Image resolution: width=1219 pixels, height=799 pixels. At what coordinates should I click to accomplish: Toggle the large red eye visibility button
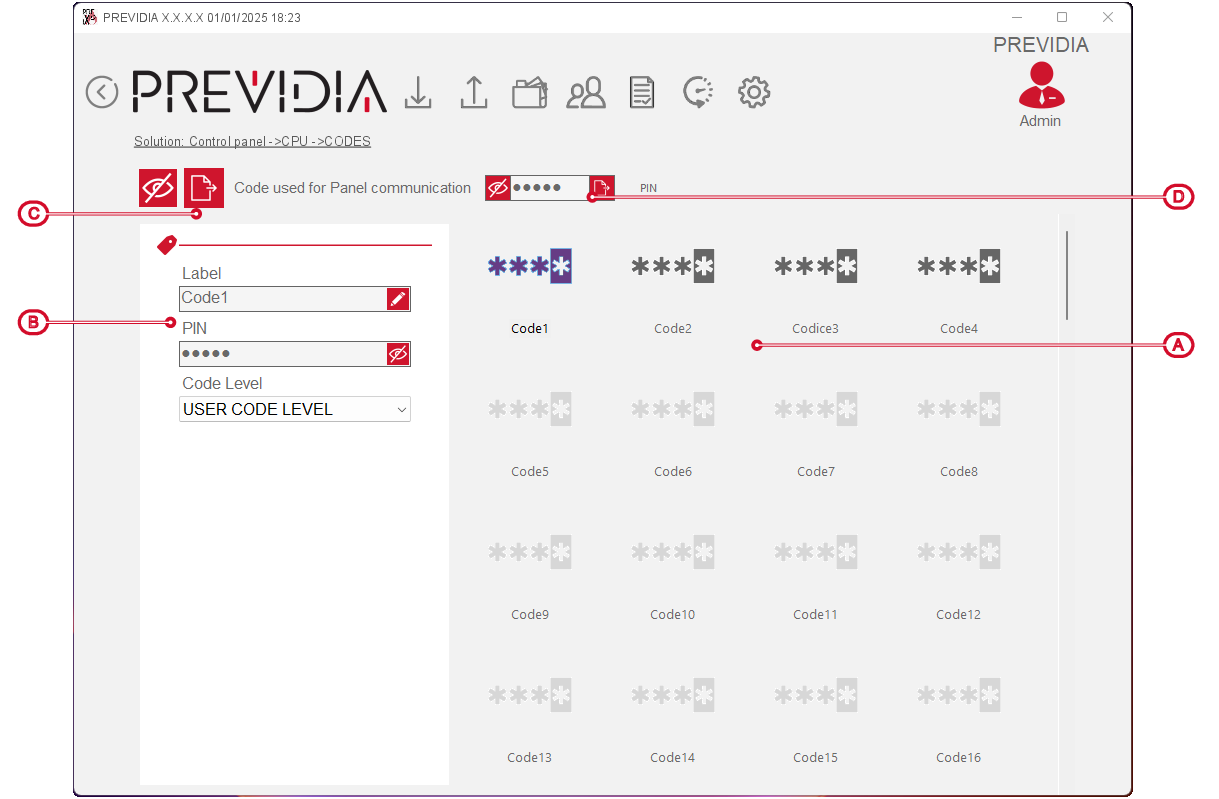point(158,187)
